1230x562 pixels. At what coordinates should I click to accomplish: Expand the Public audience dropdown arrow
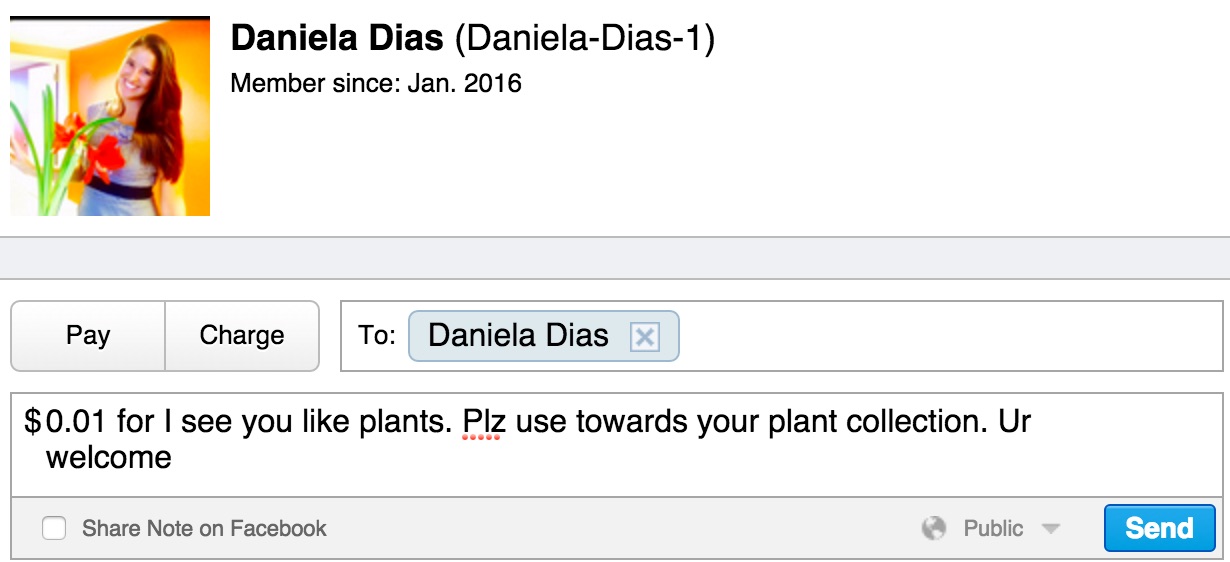pos(1050,528)
